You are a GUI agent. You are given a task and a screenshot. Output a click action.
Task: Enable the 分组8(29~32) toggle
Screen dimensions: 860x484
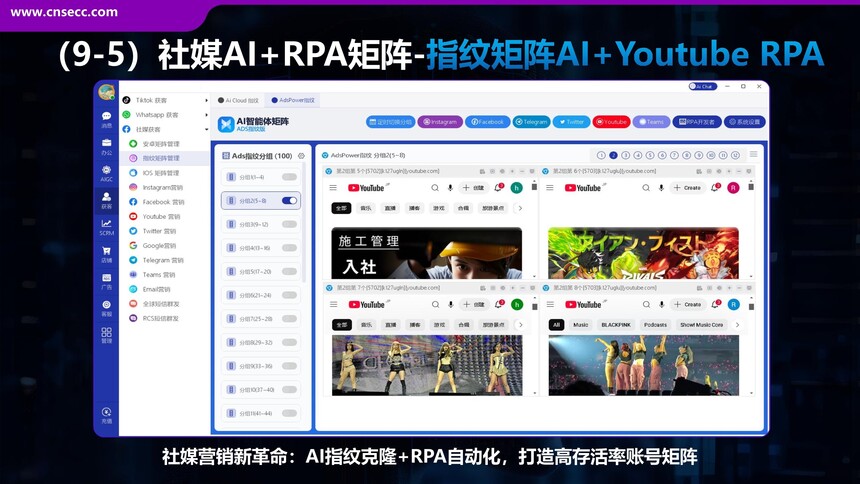tap(290, 342)
